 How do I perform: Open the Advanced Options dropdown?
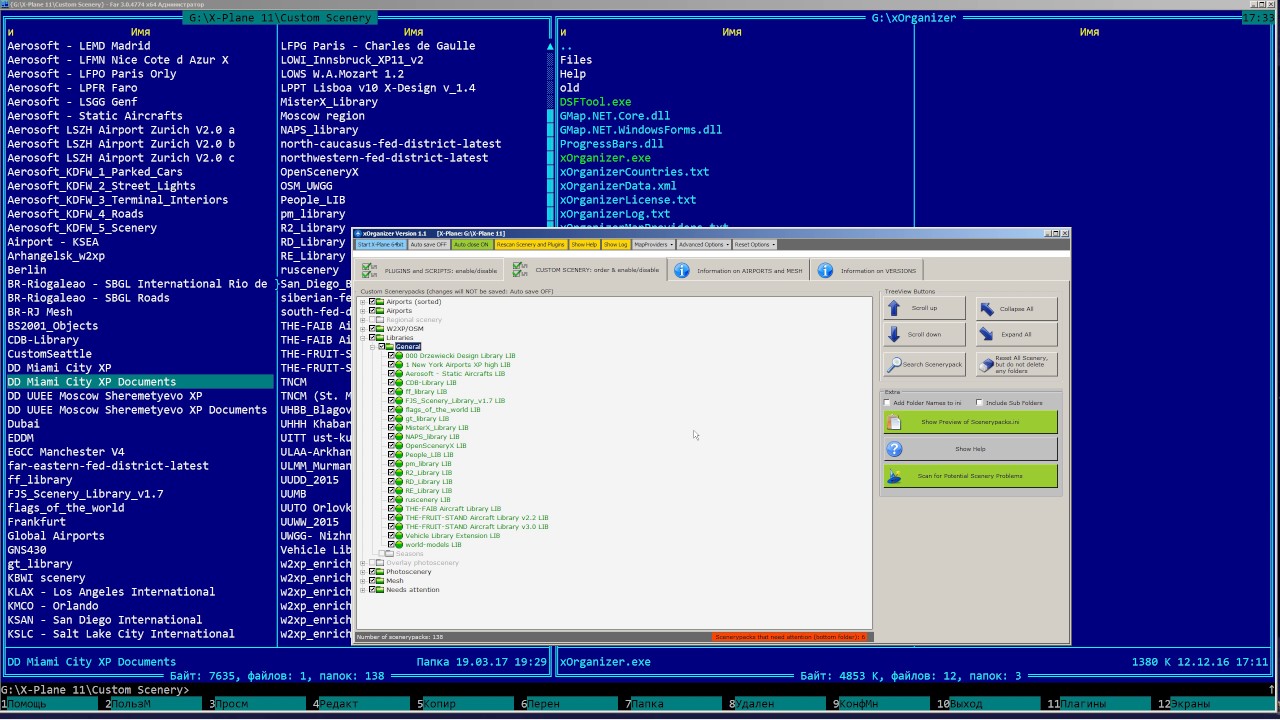pos(703,244)
